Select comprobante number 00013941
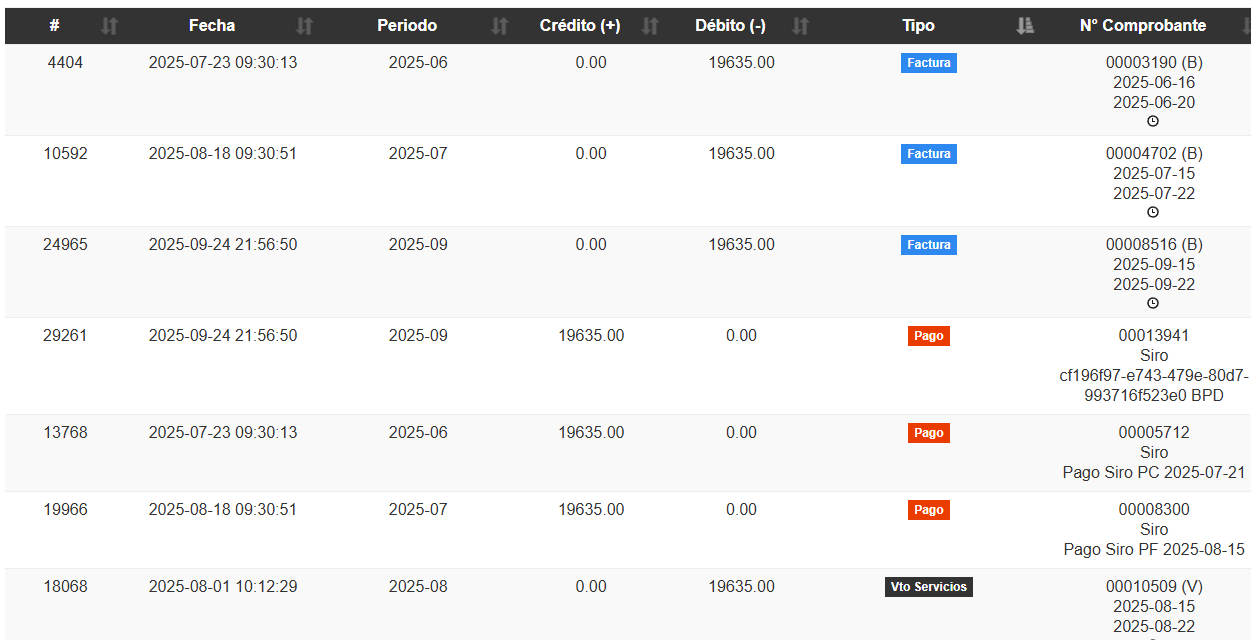This screenshot has width=1251, height=640. [1153, 336]
